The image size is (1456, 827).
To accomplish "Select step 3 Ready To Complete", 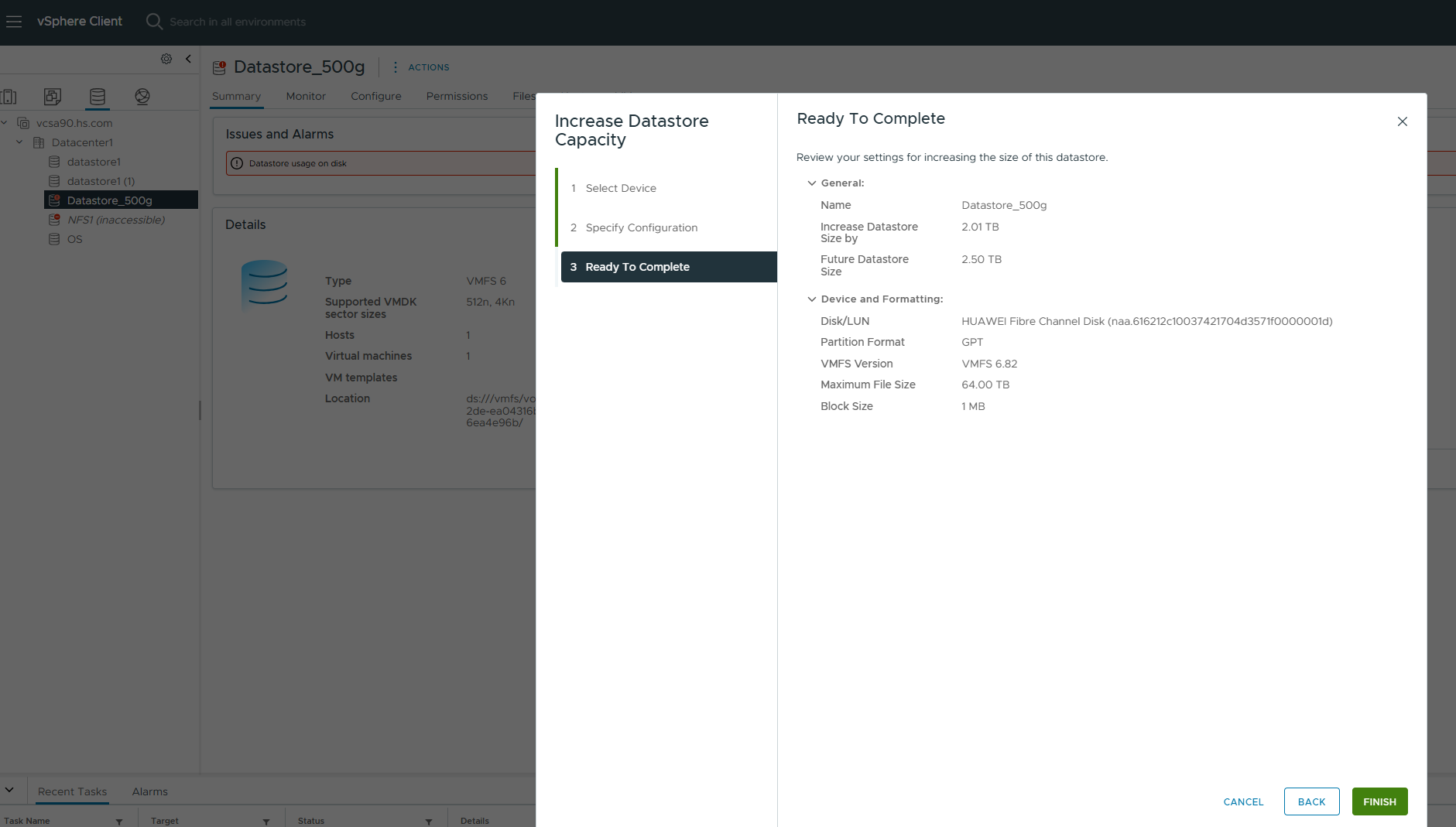I will pos(669,267).
